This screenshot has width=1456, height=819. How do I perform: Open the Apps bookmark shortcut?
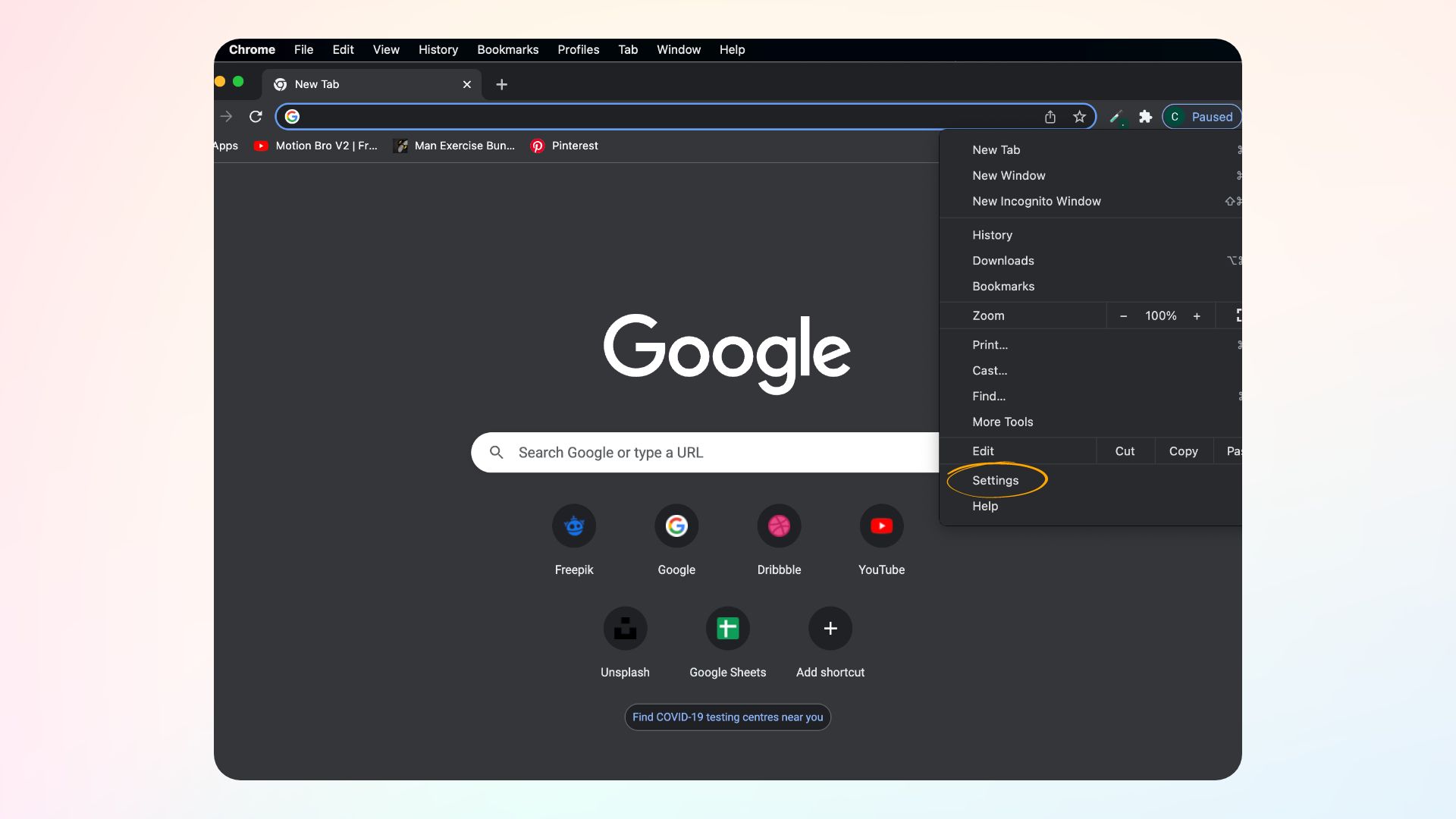click(x=225, y=146)
